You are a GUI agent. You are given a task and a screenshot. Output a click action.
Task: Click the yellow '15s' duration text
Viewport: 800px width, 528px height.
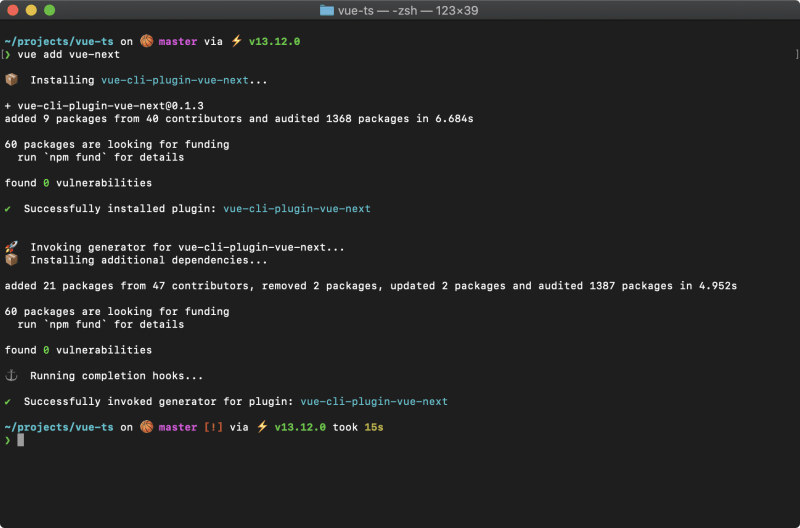374,427
